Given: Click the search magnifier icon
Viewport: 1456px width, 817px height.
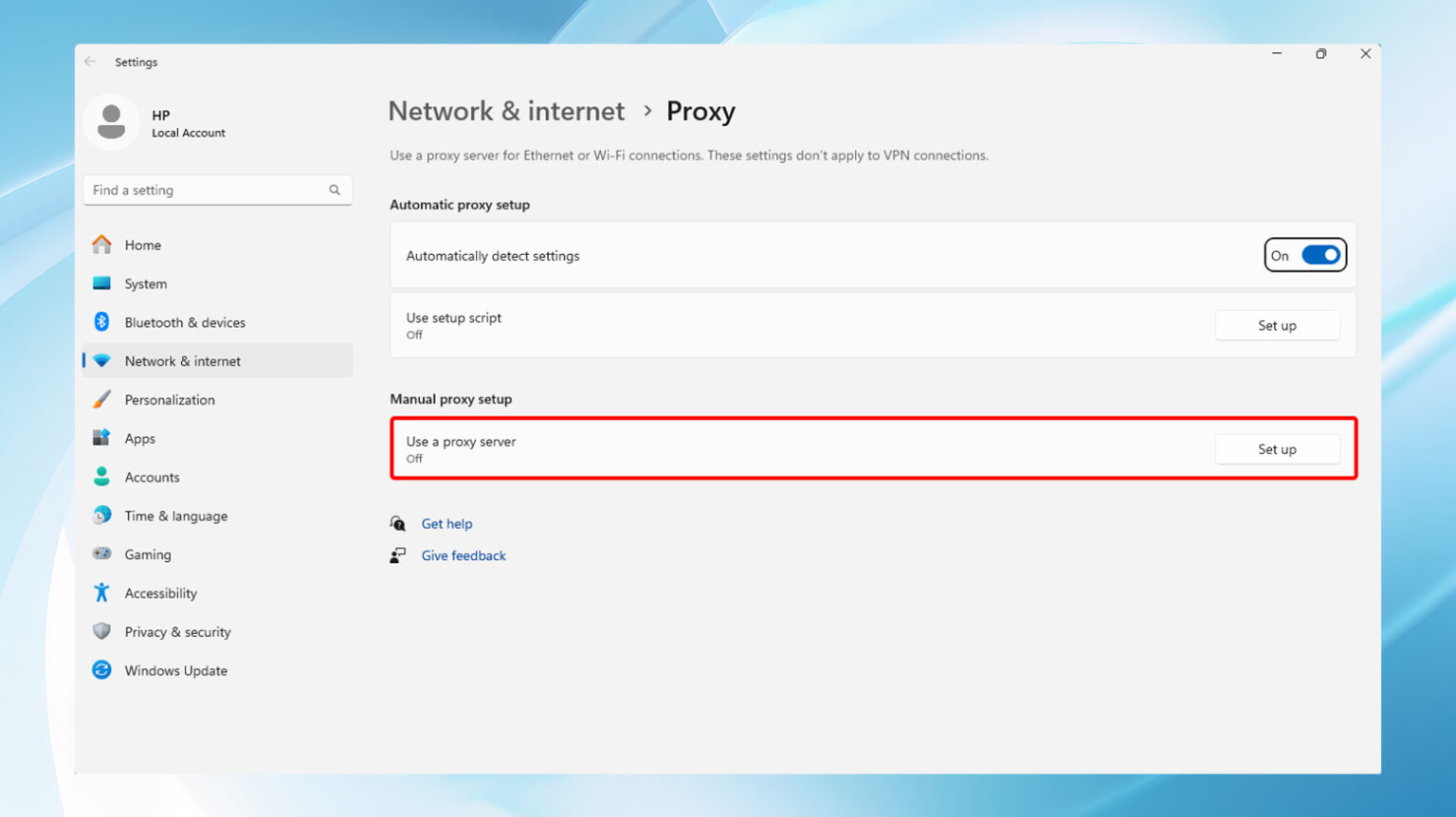Looking at the screenshot, I should pyautogui.click(x=335, y=191).
